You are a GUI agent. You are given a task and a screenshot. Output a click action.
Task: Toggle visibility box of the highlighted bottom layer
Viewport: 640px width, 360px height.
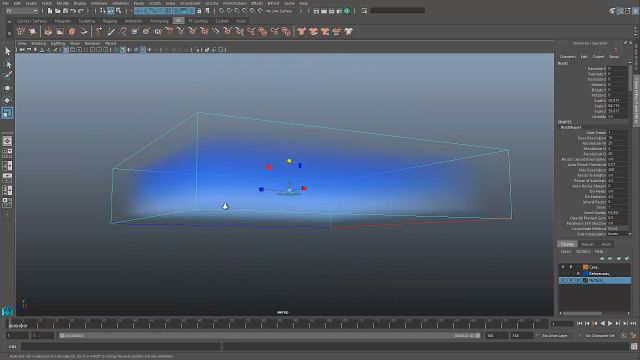click(x=563, y=280)
